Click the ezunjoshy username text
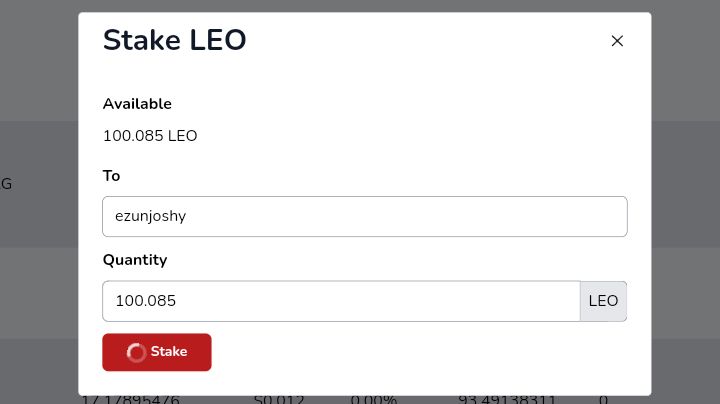This screenshot has height=404, width=720. 150,216
